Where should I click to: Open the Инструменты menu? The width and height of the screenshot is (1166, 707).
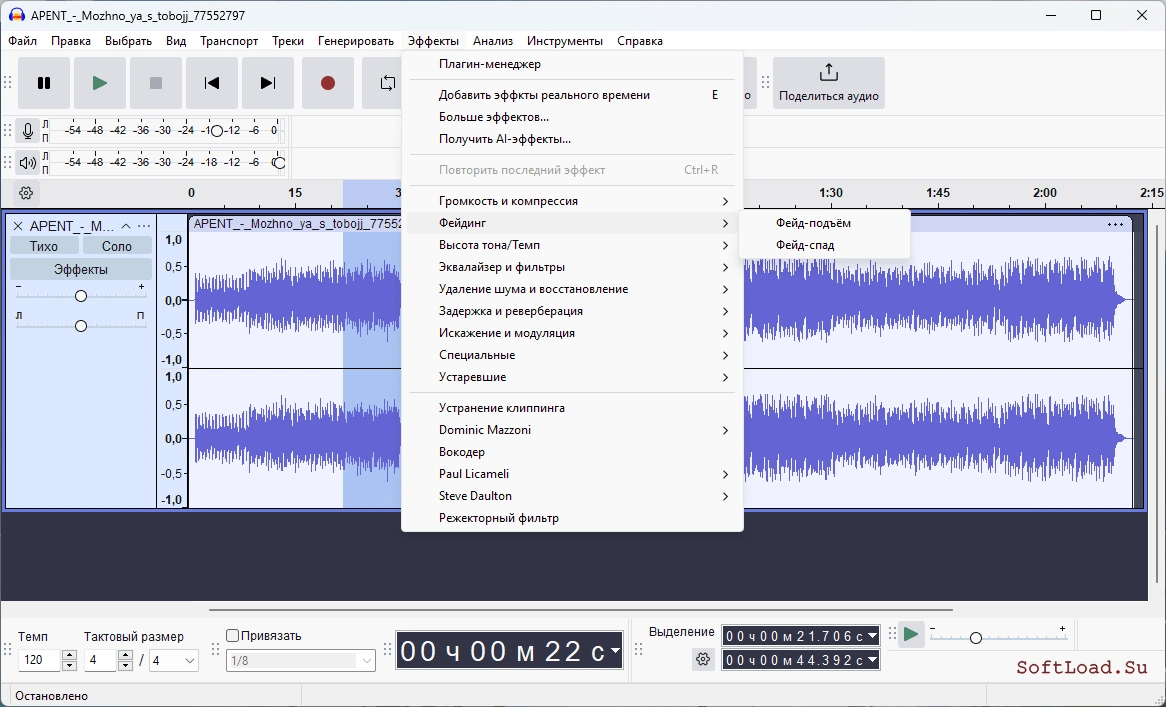coord(565,41)
